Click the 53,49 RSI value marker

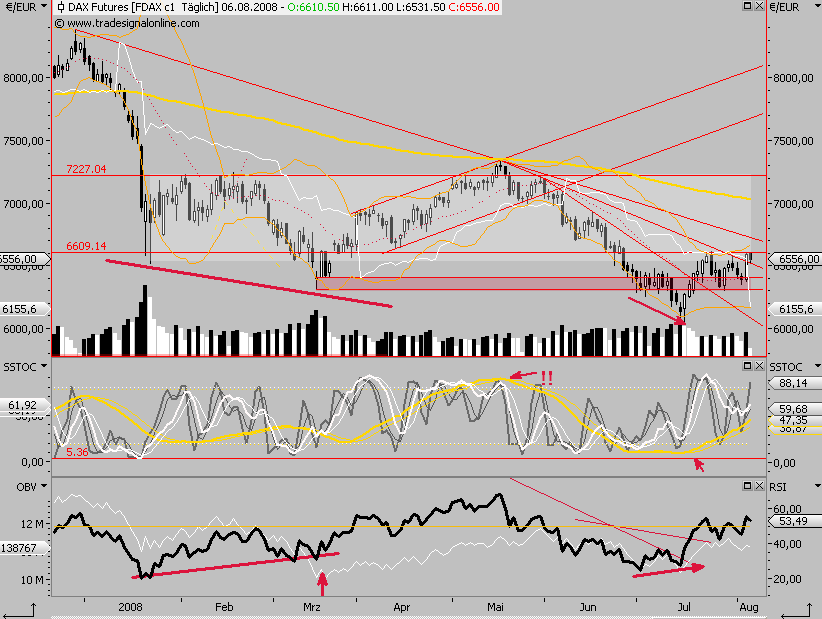click(x=795, y=521)
